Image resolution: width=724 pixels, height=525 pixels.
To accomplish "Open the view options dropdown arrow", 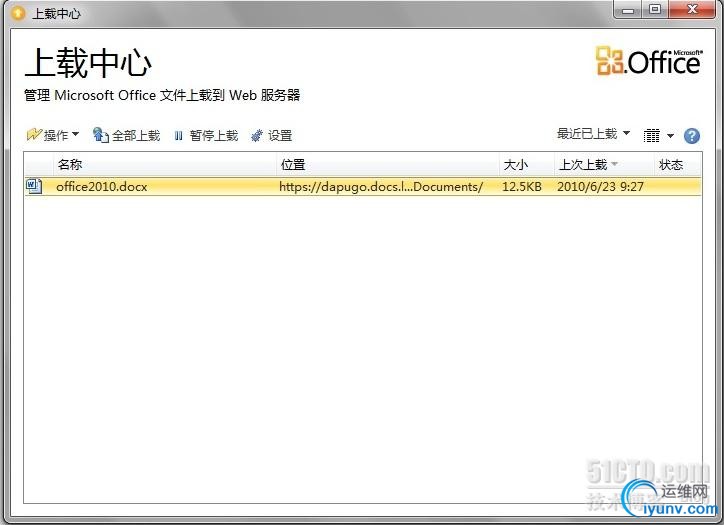I will (670, 136).
